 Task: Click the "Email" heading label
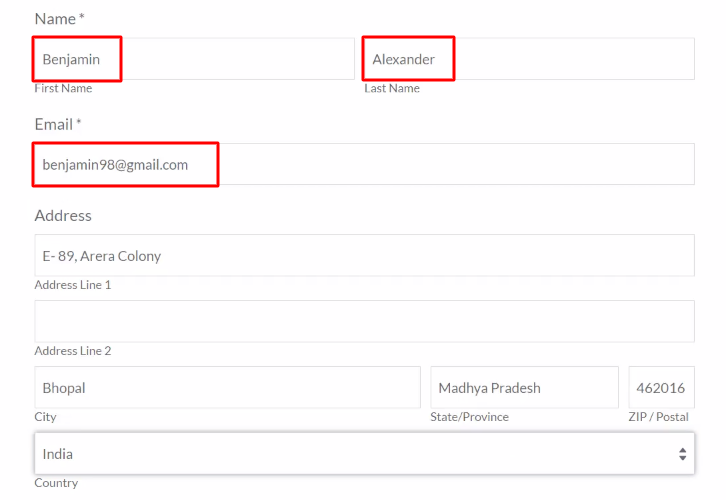point(54,124)
